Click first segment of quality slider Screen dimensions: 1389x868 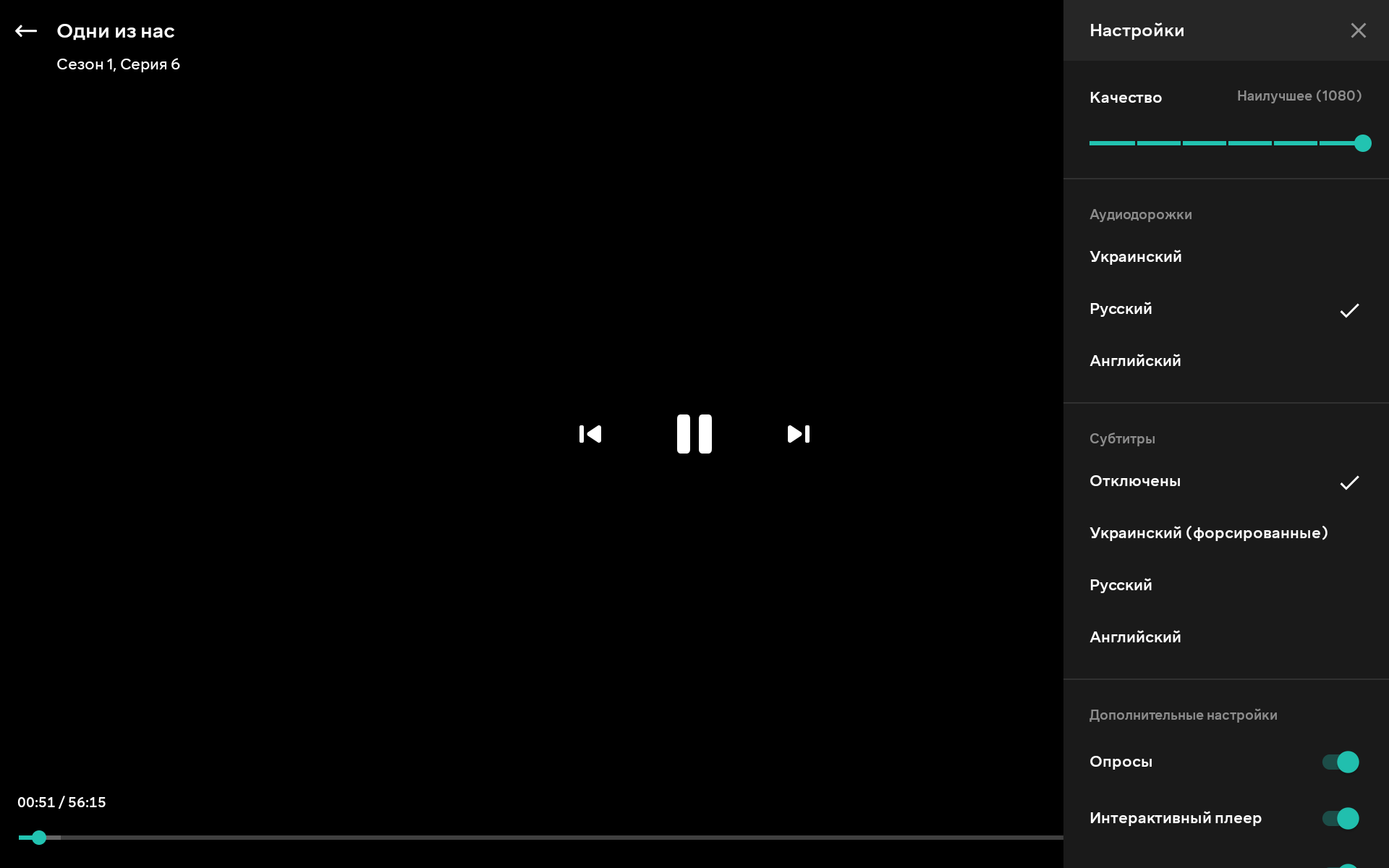(x=1112, y=143)
